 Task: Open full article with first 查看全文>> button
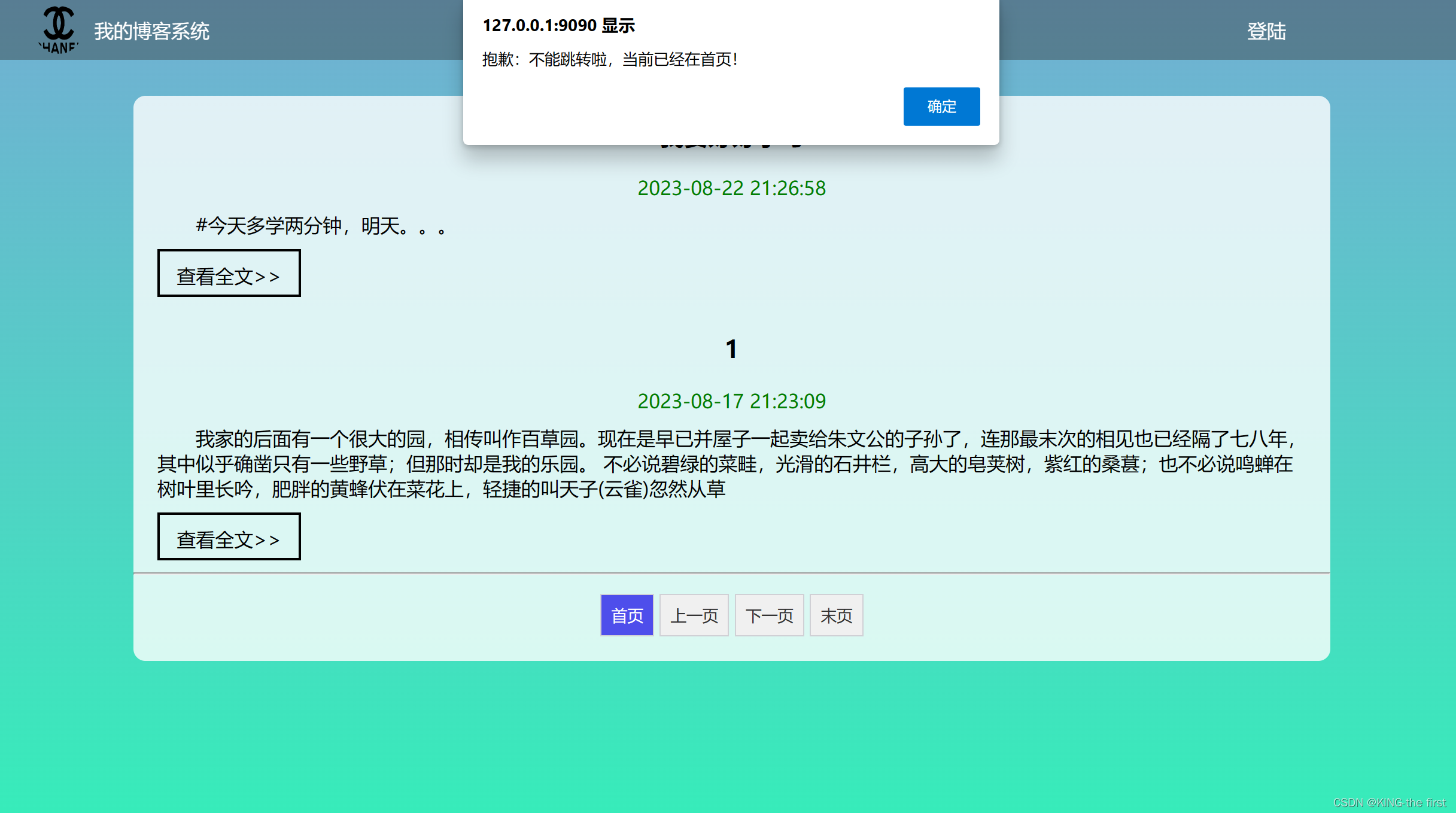(x=229, y=273)
